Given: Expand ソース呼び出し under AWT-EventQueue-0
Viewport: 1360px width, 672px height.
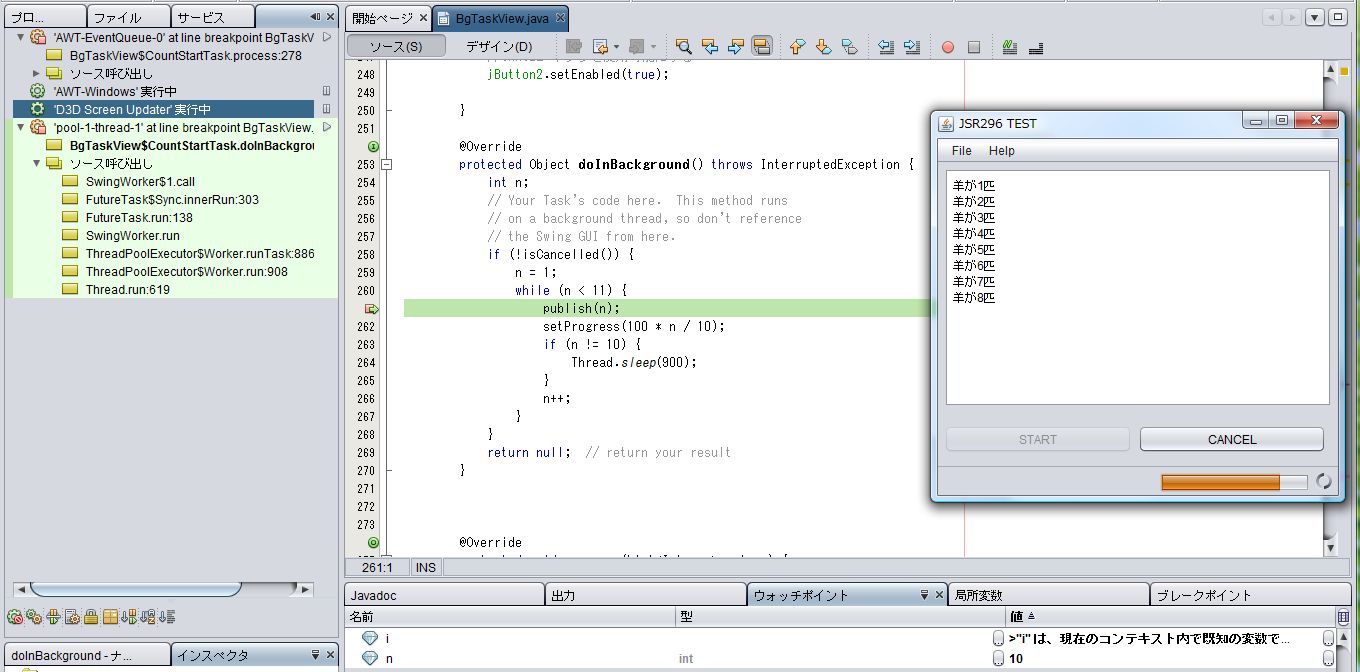Looking at the screenshot, I should [x=37, y=74].
